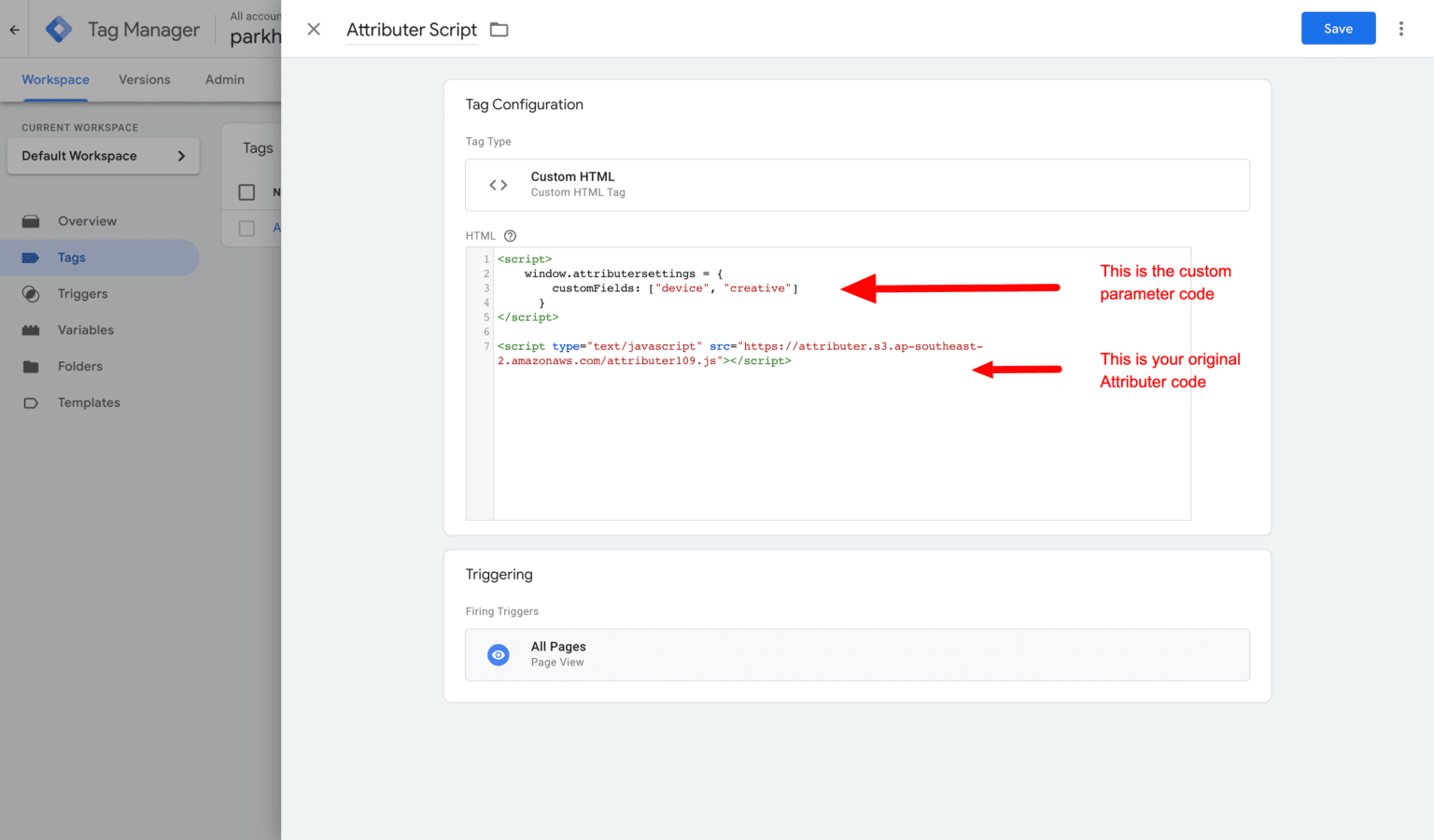Click the Templates tag outline icon
This screenshot has height=840, width=1434.
31,403
